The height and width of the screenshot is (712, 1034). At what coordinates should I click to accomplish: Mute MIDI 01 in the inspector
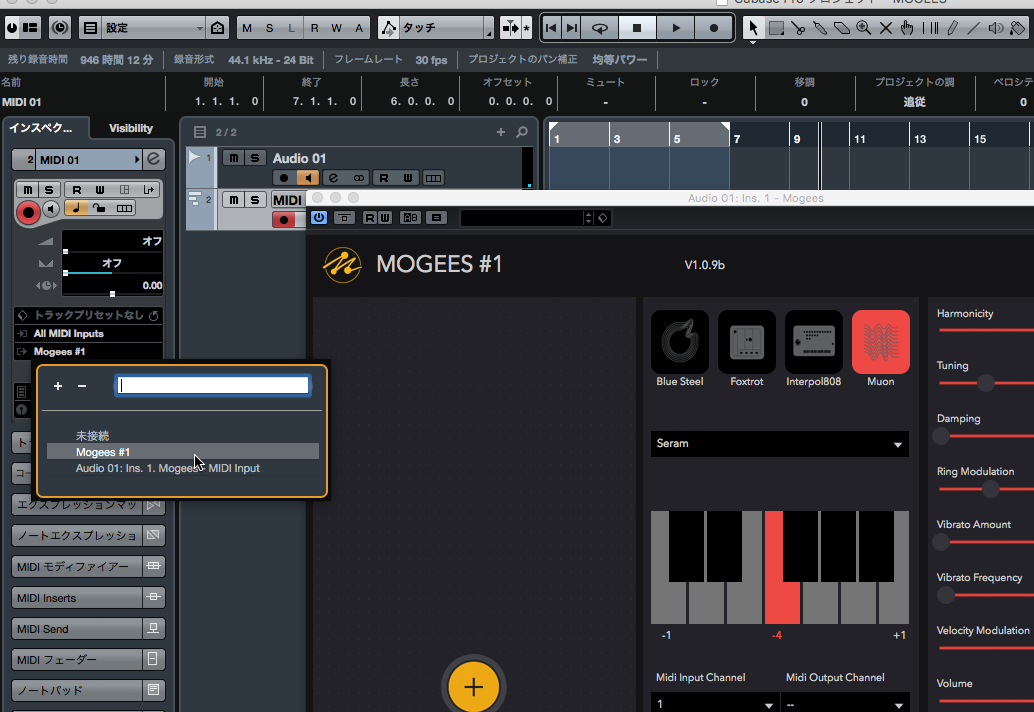pos(28,190)
